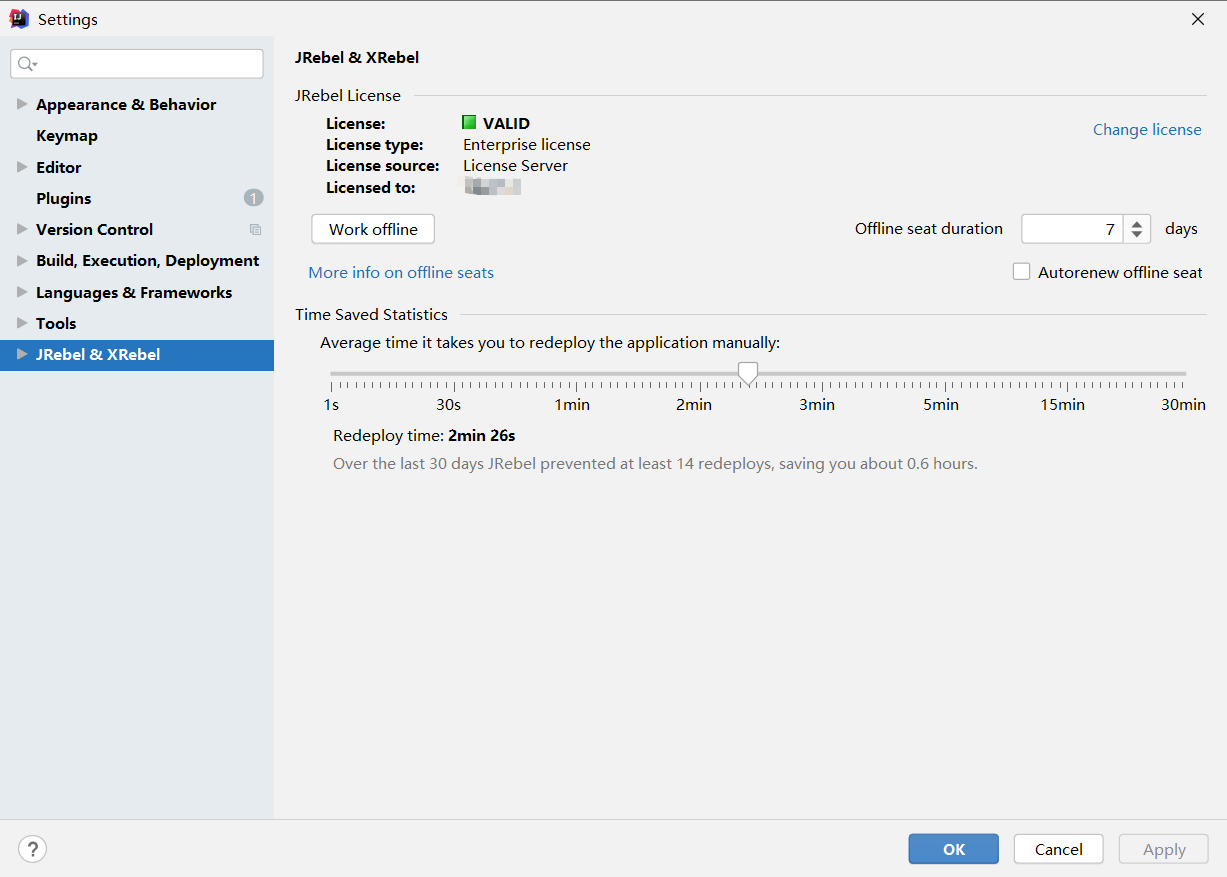Open Languages & Frameworks settings

click(x=134, y=292)
